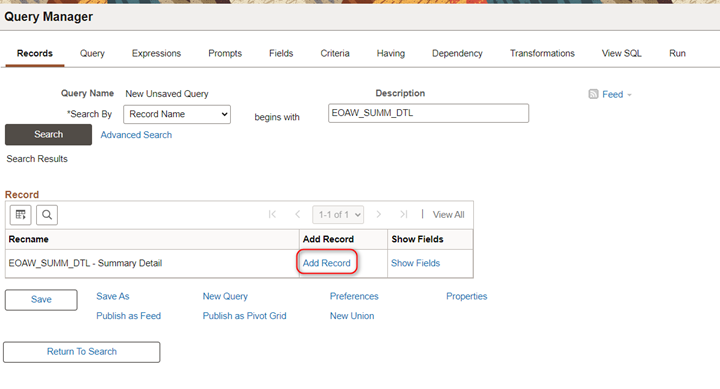Screen dimensions: 720x389
Task: Open the Prompts tab
Action: (x=225, y=53)
